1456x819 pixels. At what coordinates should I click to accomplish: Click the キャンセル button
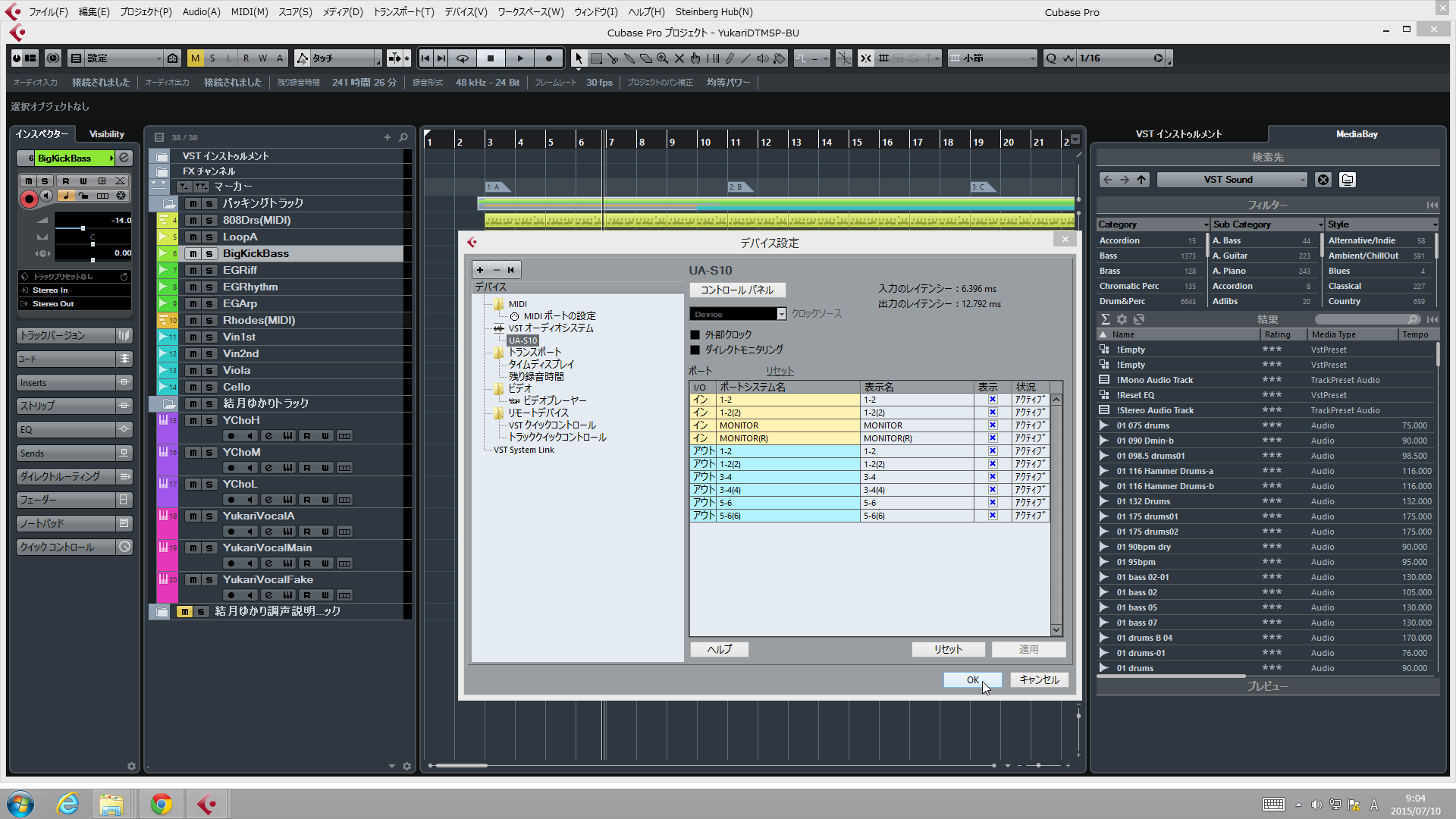pyautogui.click(x=1039, y=680)
